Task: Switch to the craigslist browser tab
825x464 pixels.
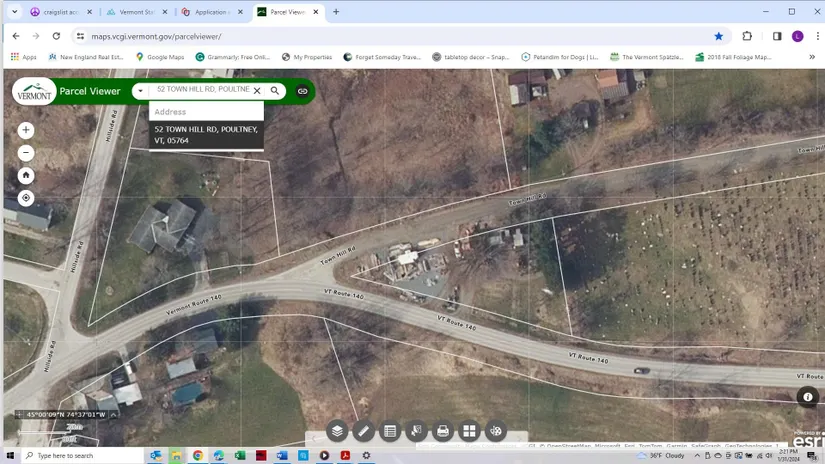Action: (60, 12)
